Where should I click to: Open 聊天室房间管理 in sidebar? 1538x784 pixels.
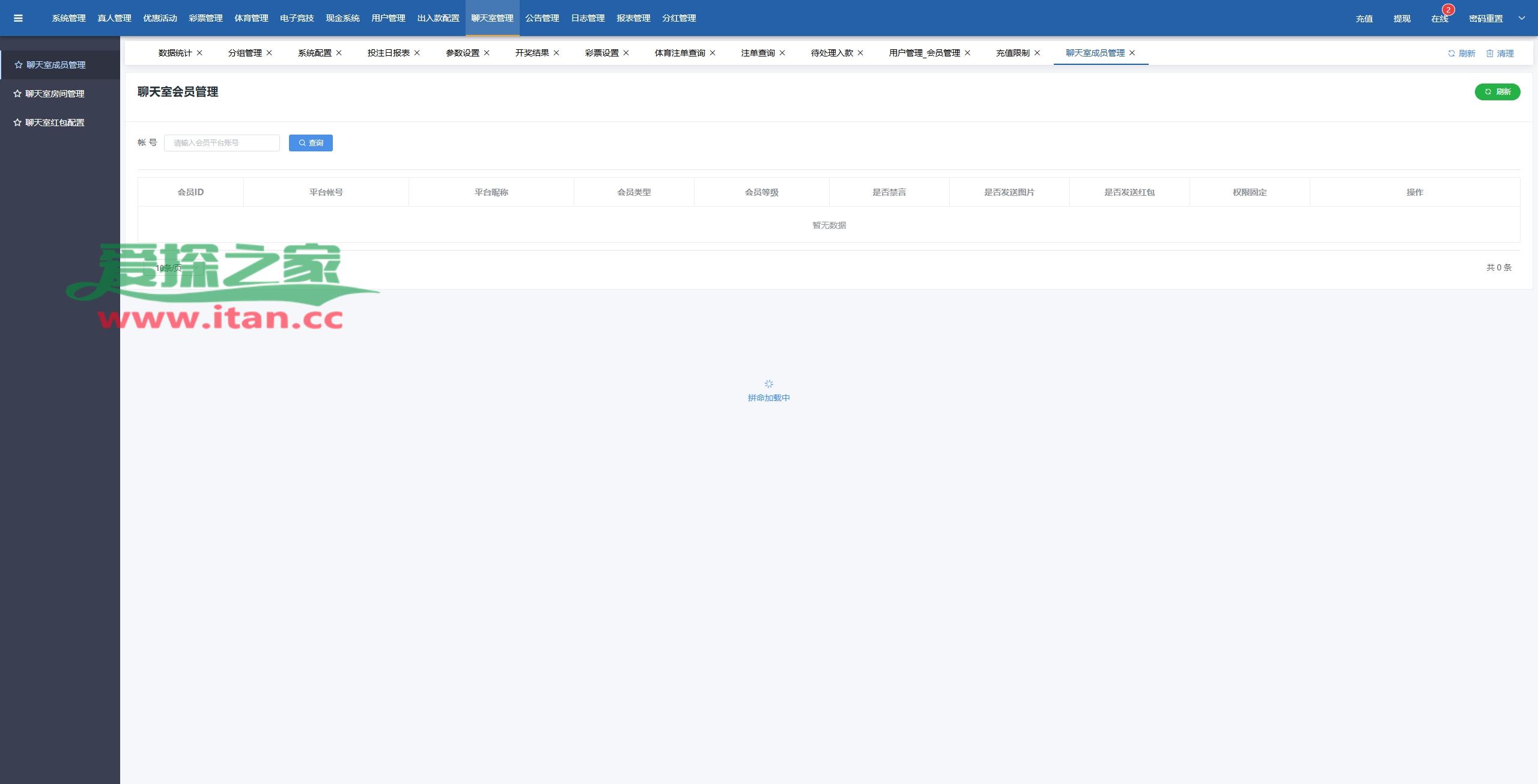(x=55, y=94)
